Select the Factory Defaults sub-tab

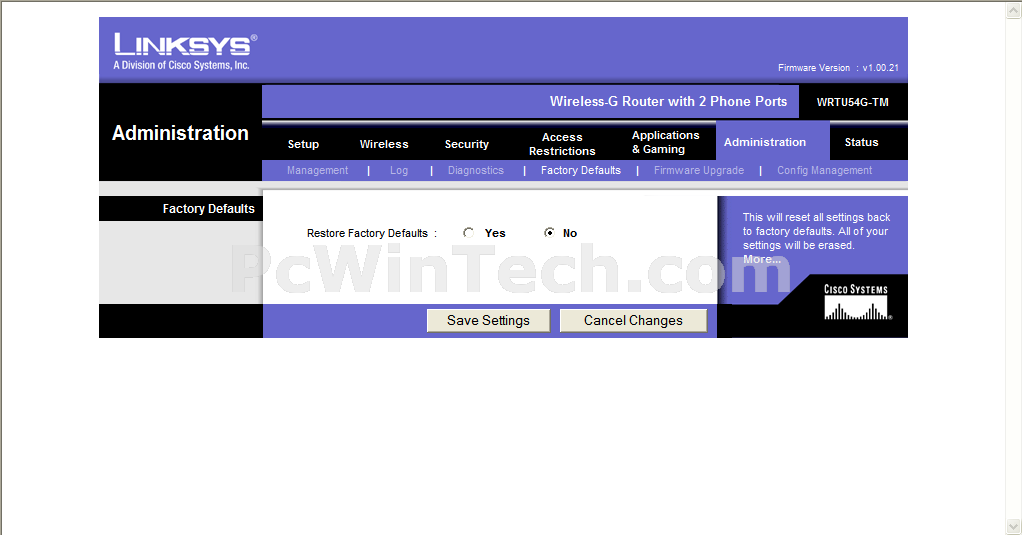pyautogui.click(x=581, y=170)
